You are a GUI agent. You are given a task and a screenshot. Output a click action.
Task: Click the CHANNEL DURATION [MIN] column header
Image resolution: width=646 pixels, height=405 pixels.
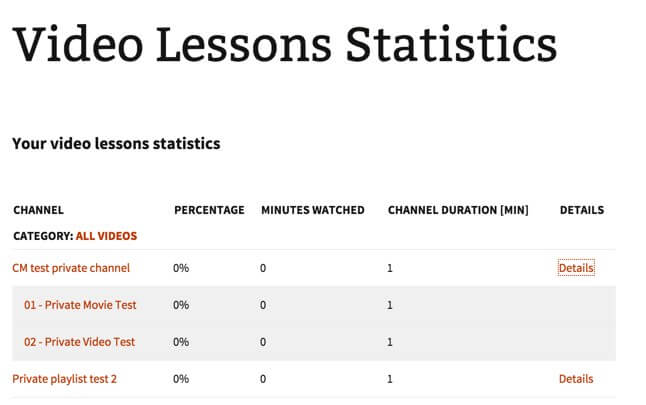tap(458, 210)
